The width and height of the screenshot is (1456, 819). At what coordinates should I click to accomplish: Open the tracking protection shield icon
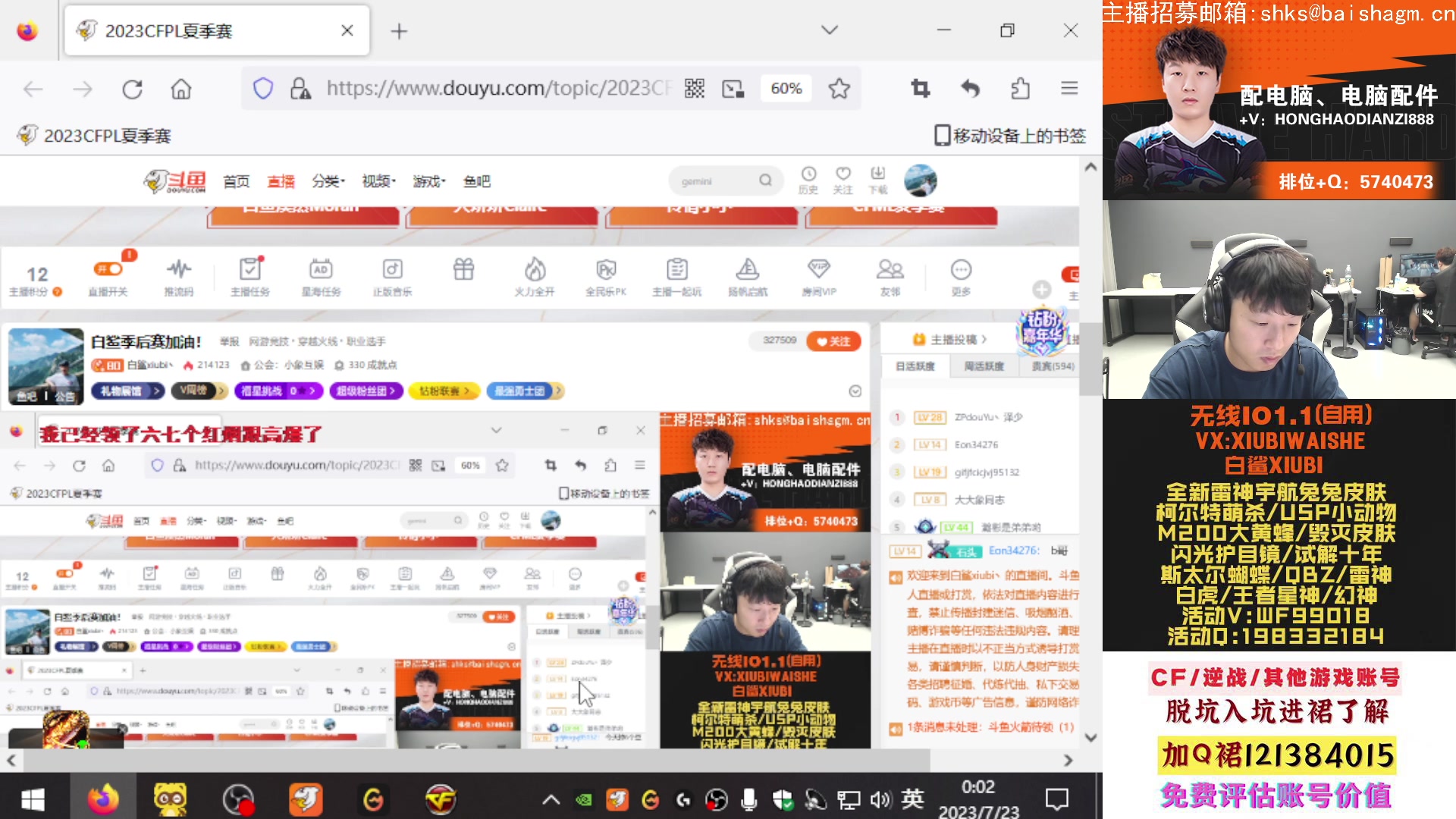[x=263, y=89]
